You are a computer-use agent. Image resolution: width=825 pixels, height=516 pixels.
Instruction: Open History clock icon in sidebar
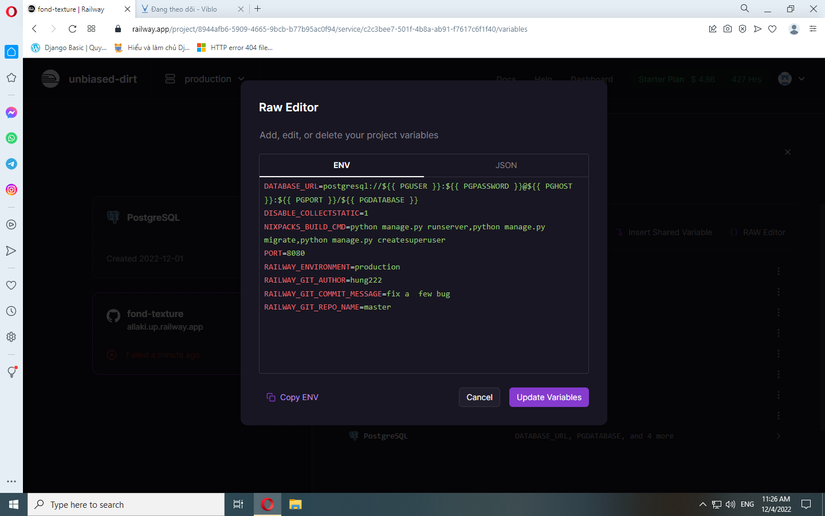coord(11,311)
